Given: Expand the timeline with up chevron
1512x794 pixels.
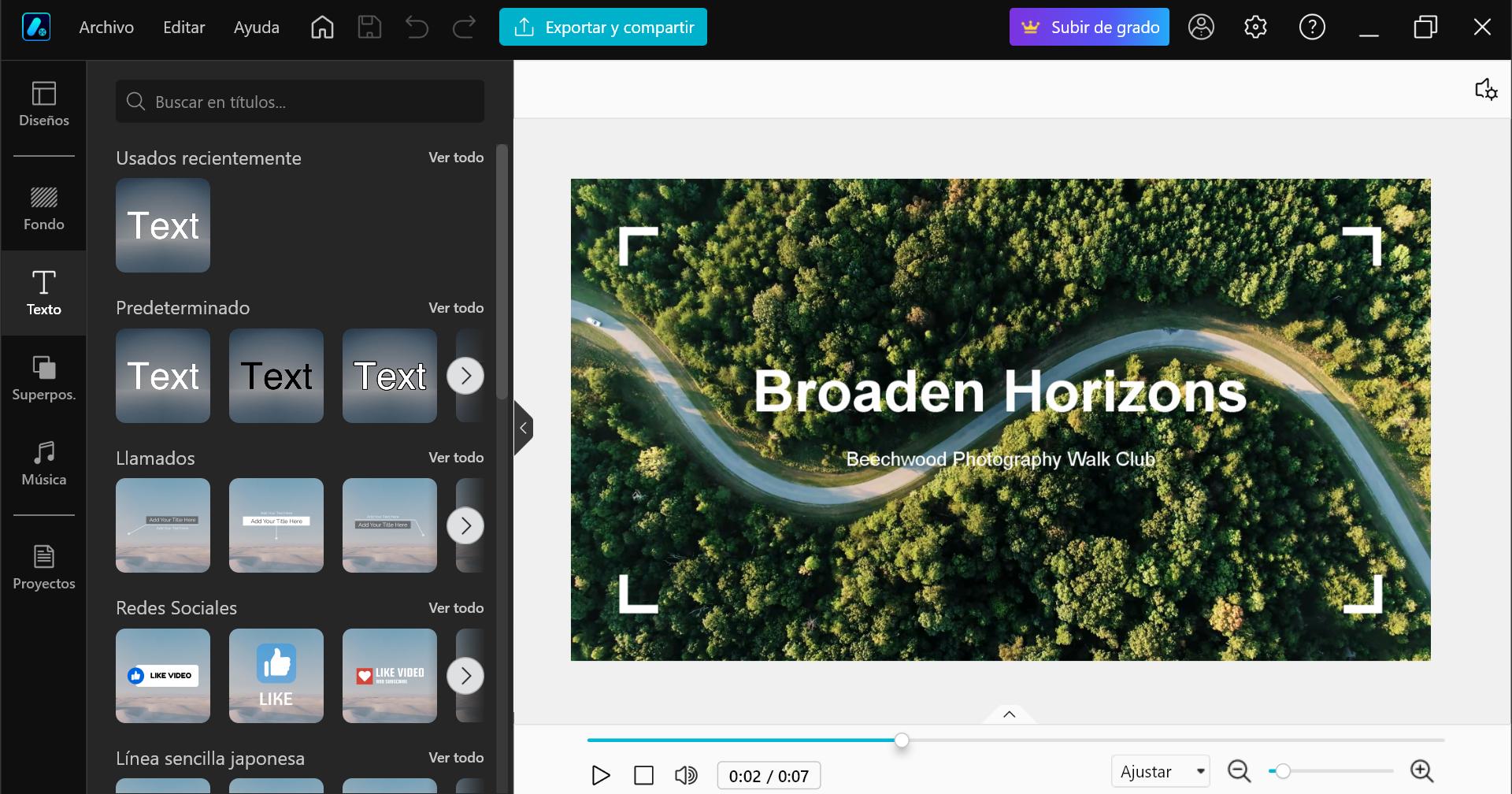Looking at the screenshot, I should click(1010, 714).
